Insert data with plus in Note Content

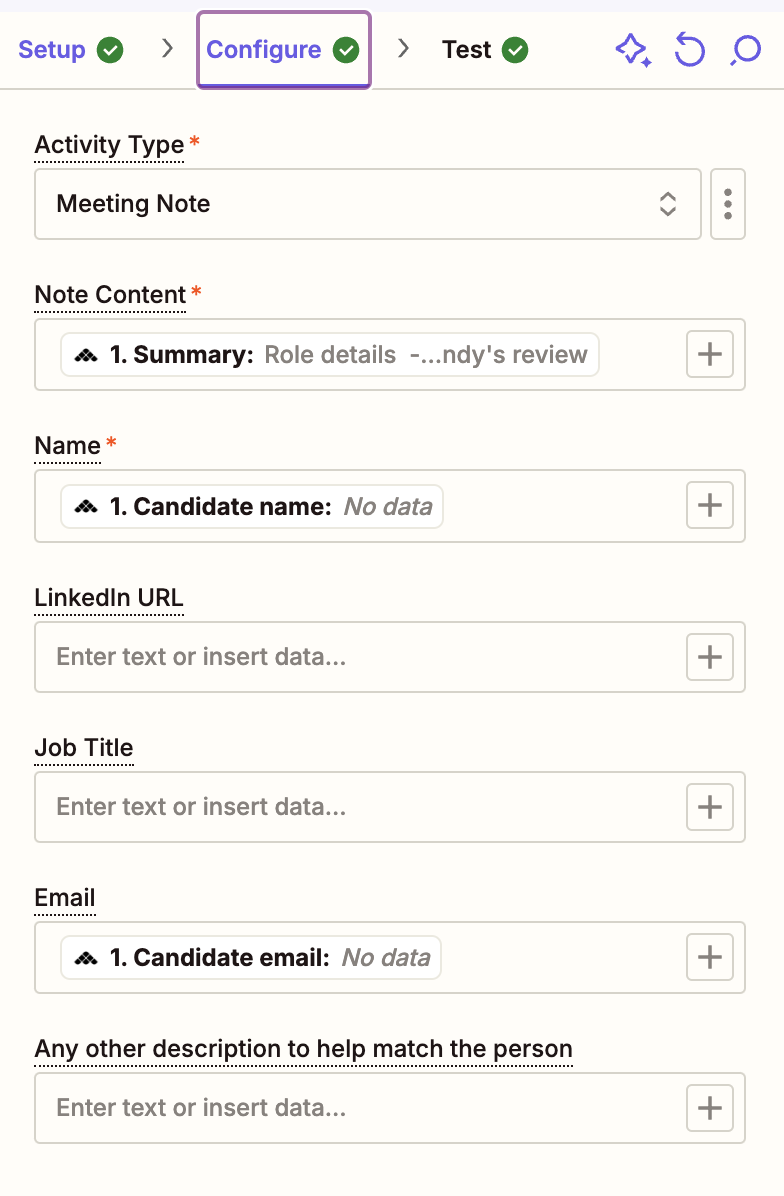(x=709, y=354)
